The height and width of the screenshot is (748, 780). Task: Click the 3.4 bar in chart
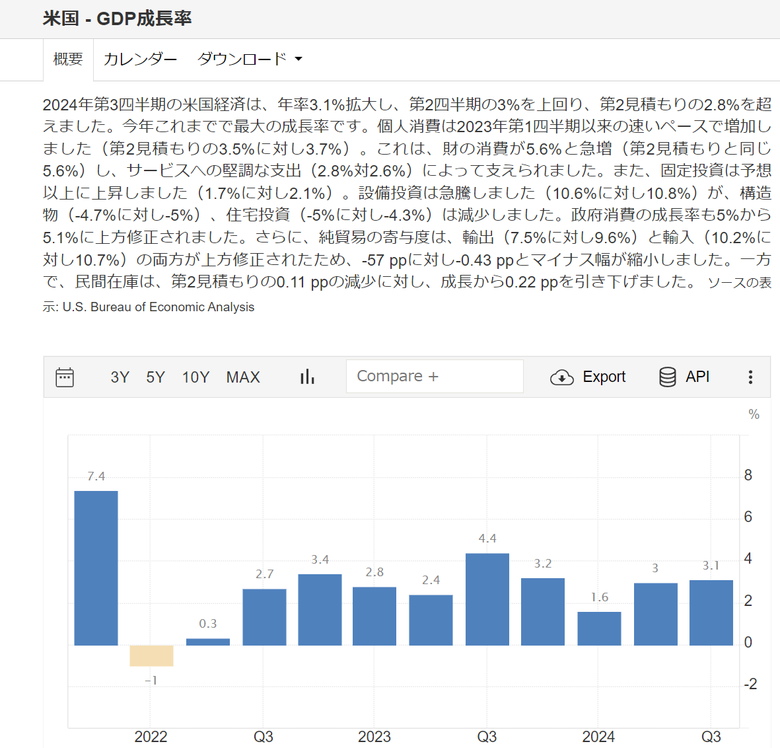(x=320, y=610)
